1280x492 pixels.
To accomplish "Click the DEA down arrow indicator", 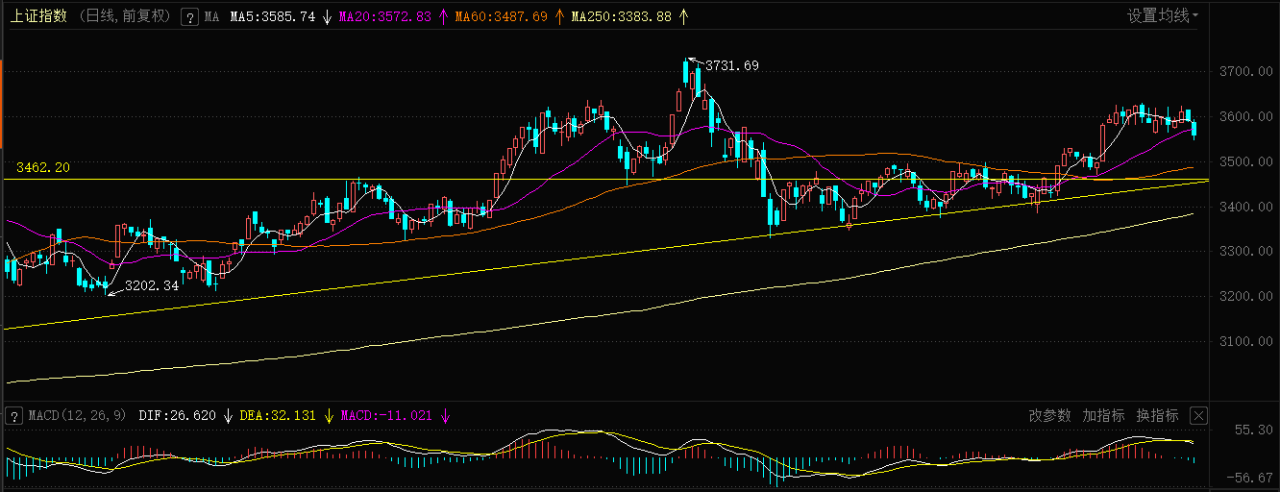I will click(328, 415).
